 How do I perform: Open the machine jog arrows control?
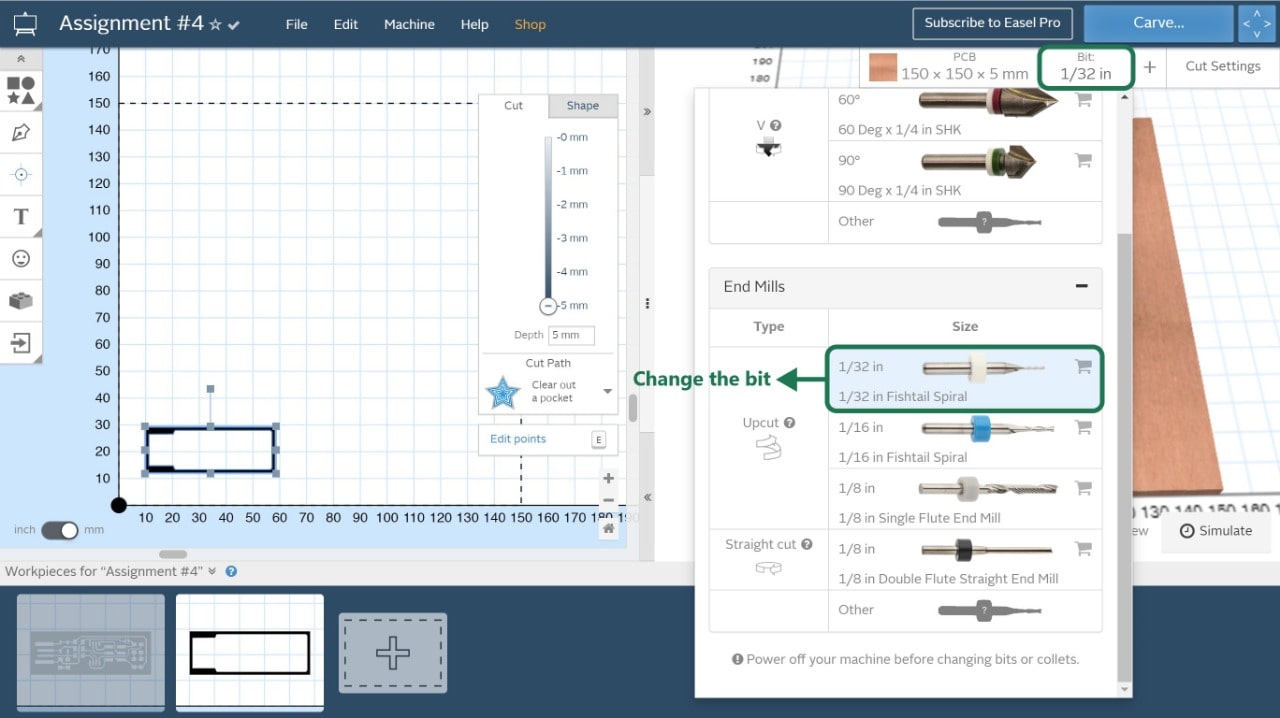(x=1258, y=23)
